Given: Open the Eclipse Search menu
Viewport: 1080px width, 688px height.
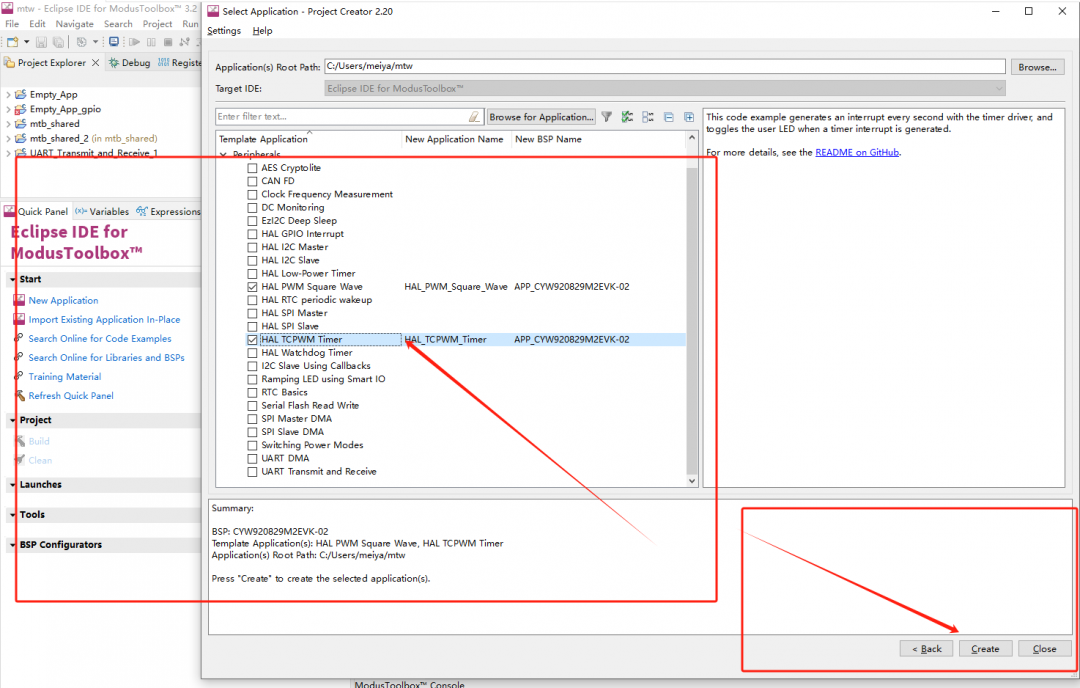Looking at the screenshot, I should (118, 23).
